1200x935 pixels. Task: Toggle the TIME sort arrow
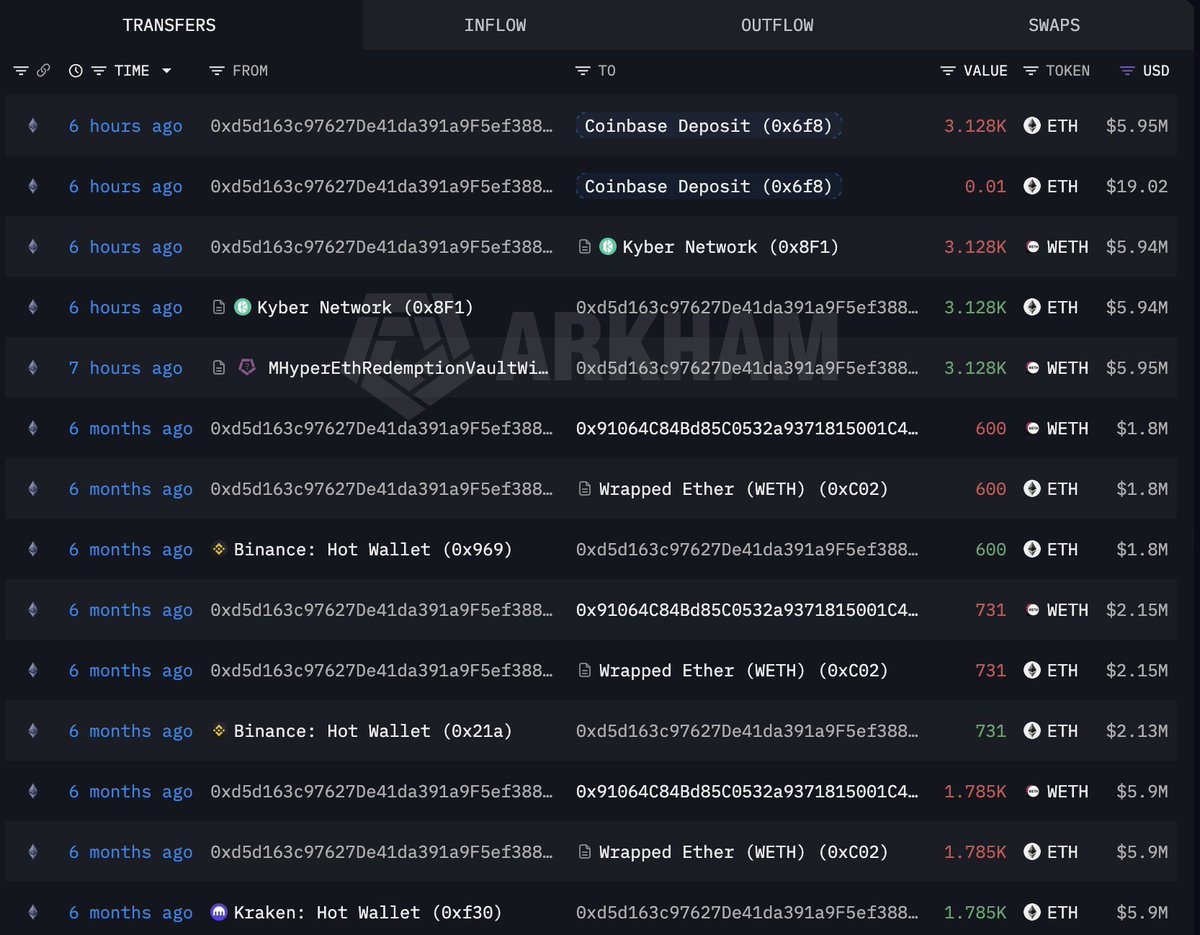[x=166, y=71]
